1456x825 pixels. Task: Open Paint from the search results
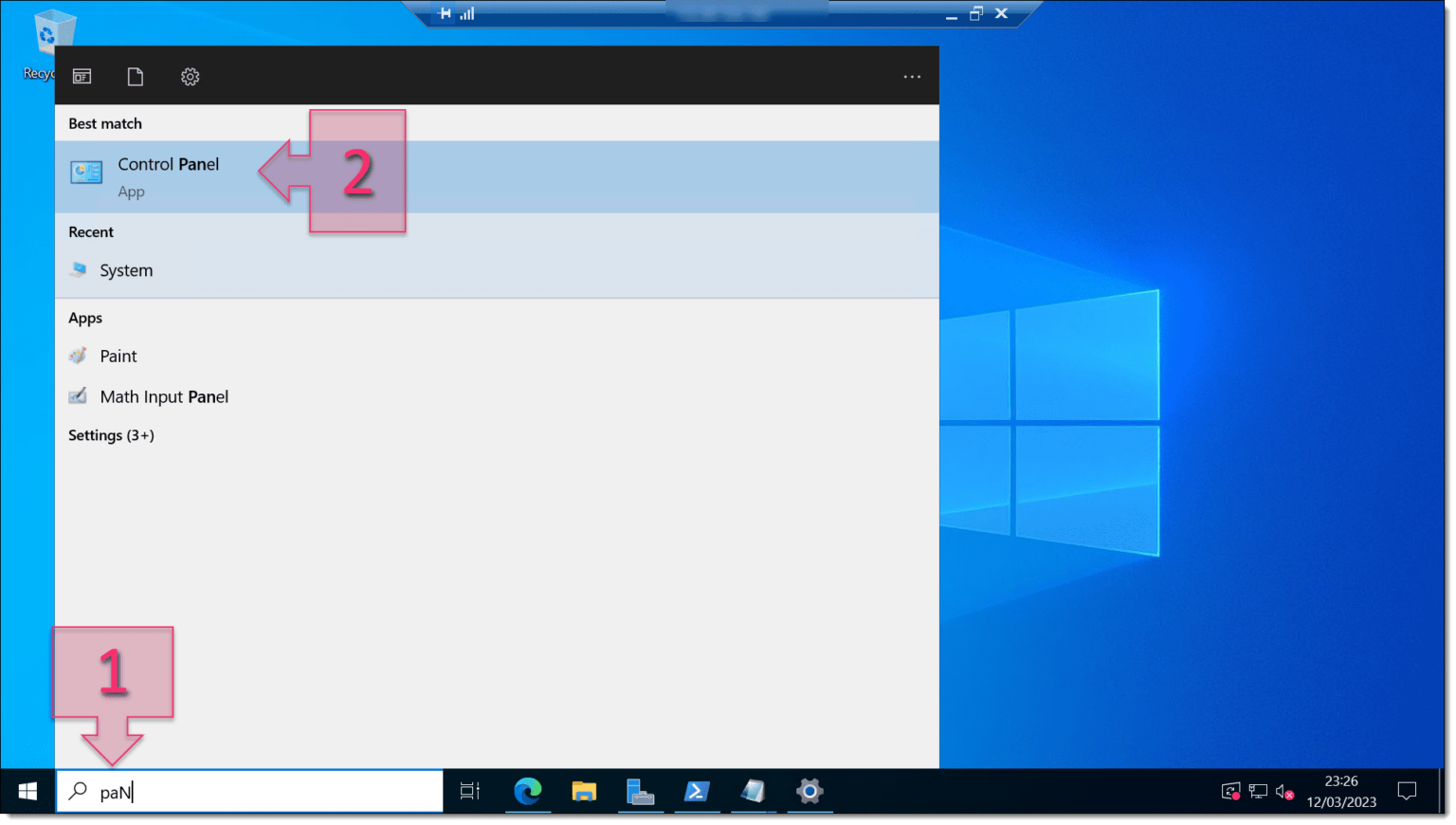coord(118,356)
